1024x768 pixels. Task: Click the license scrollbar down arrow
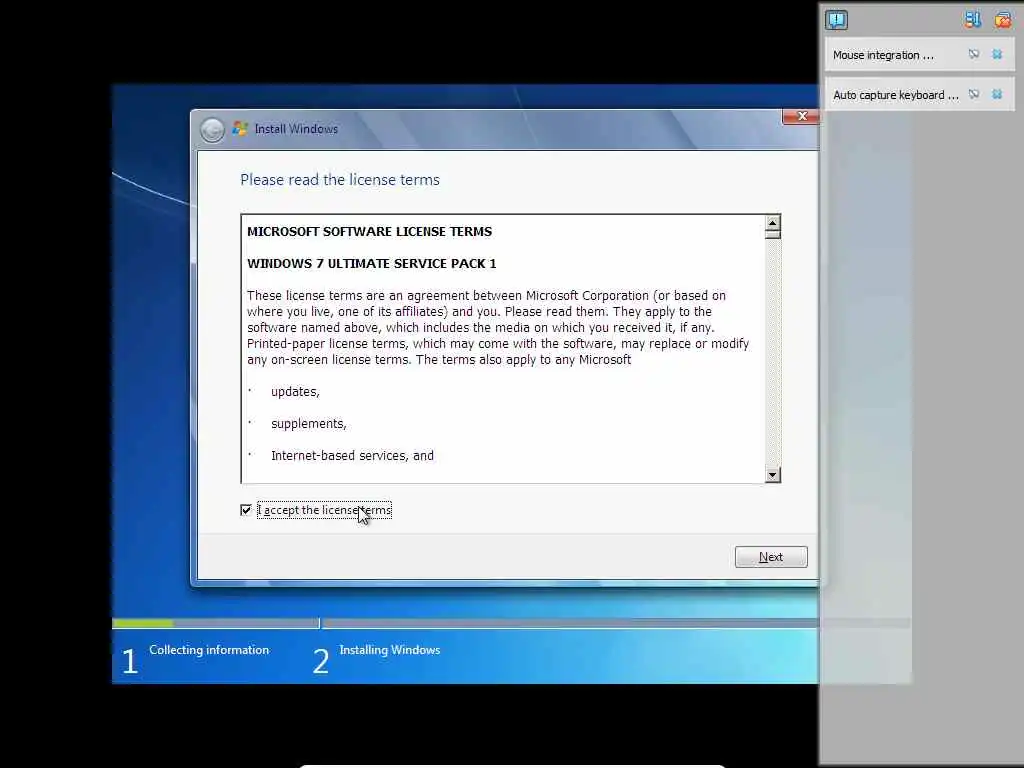773,475
